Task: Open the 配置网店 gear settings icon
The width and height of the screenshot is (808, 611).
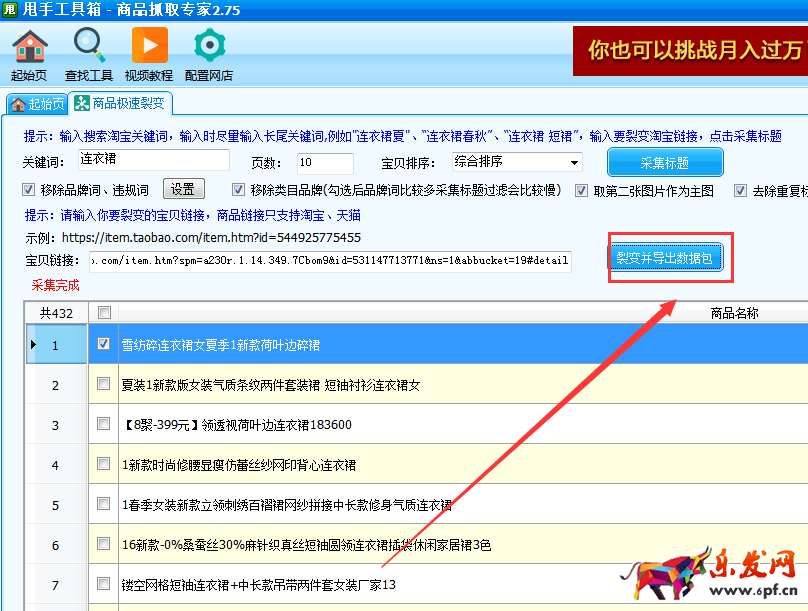Action: (x=209, y=46)
